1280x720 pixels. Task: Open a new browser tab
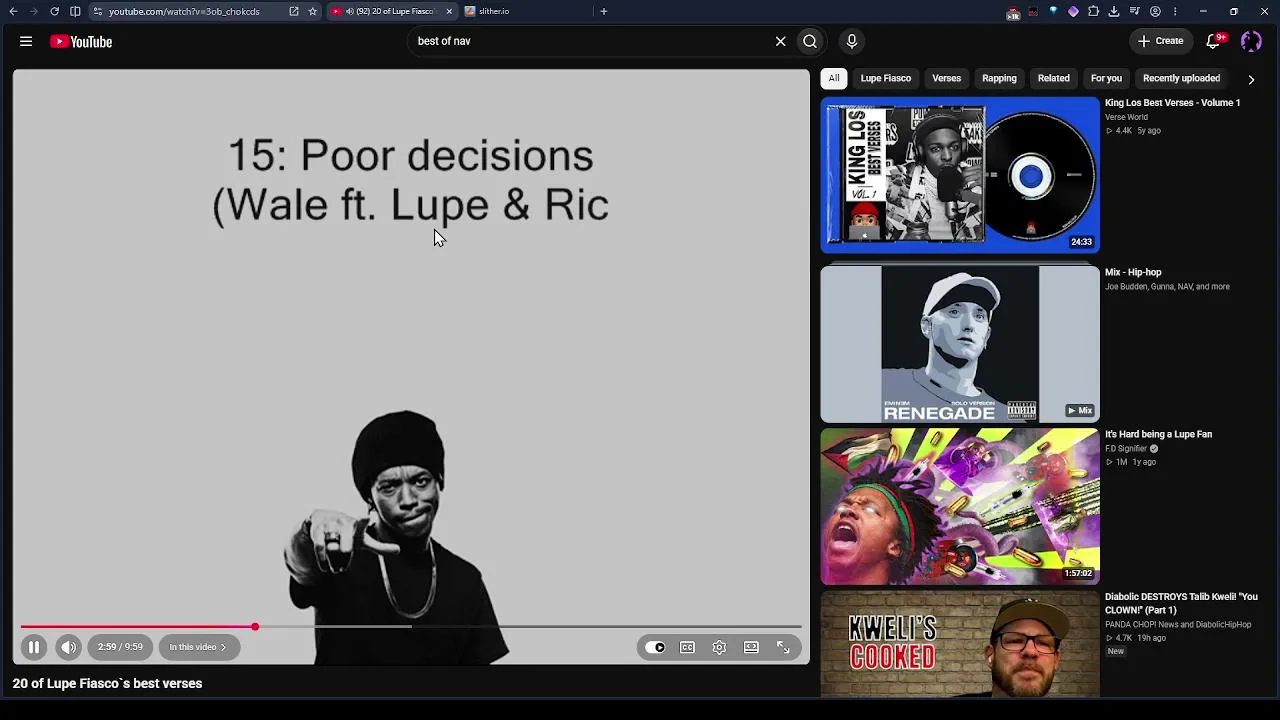click(x=603, y=11)
